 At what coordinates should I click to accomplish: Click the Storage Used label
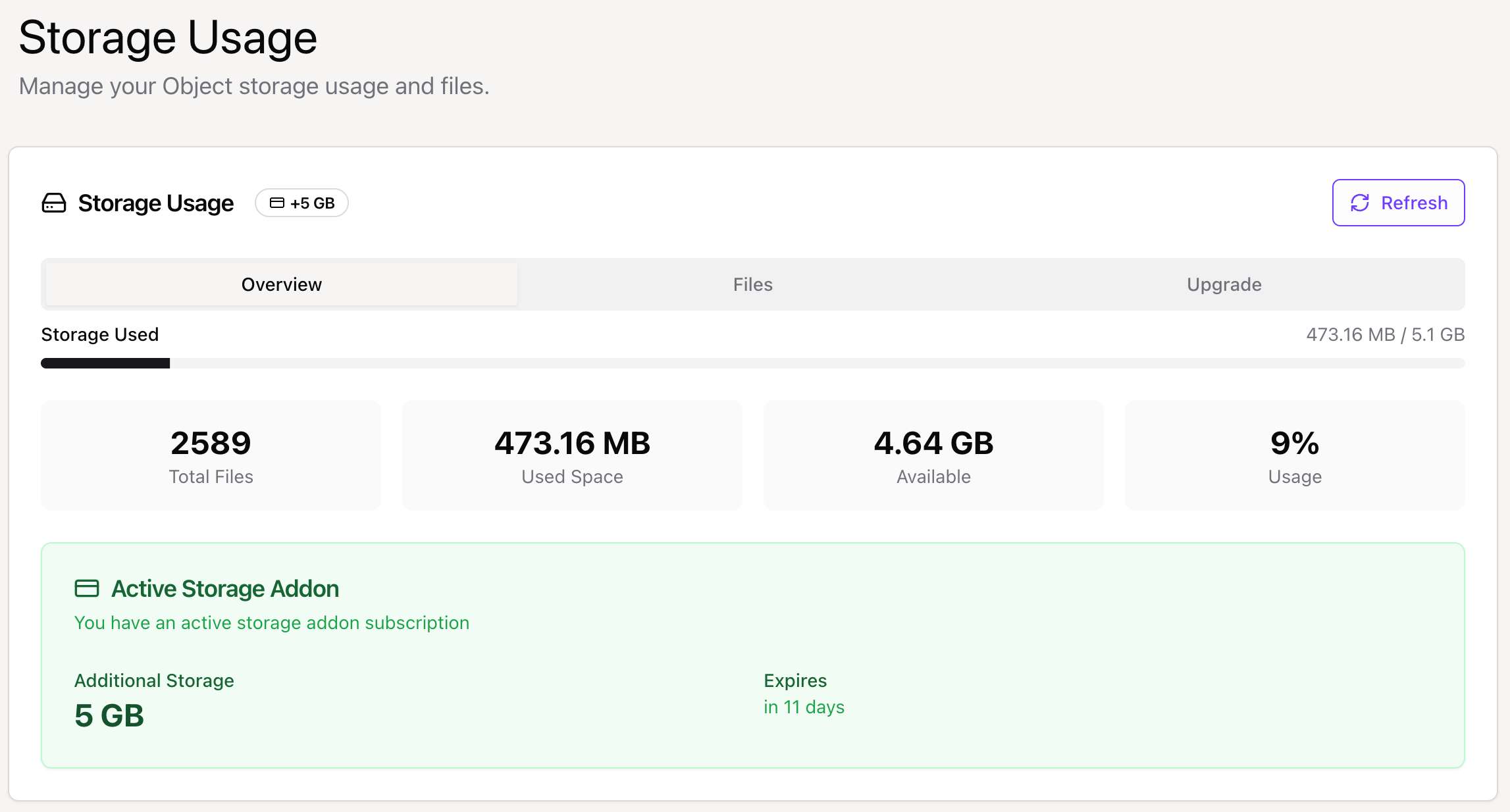[99, 334]
